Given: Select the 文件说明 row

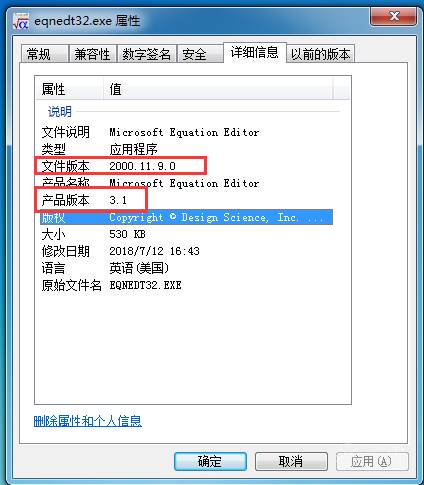Looking at the screenshot, I should (186, 132).
